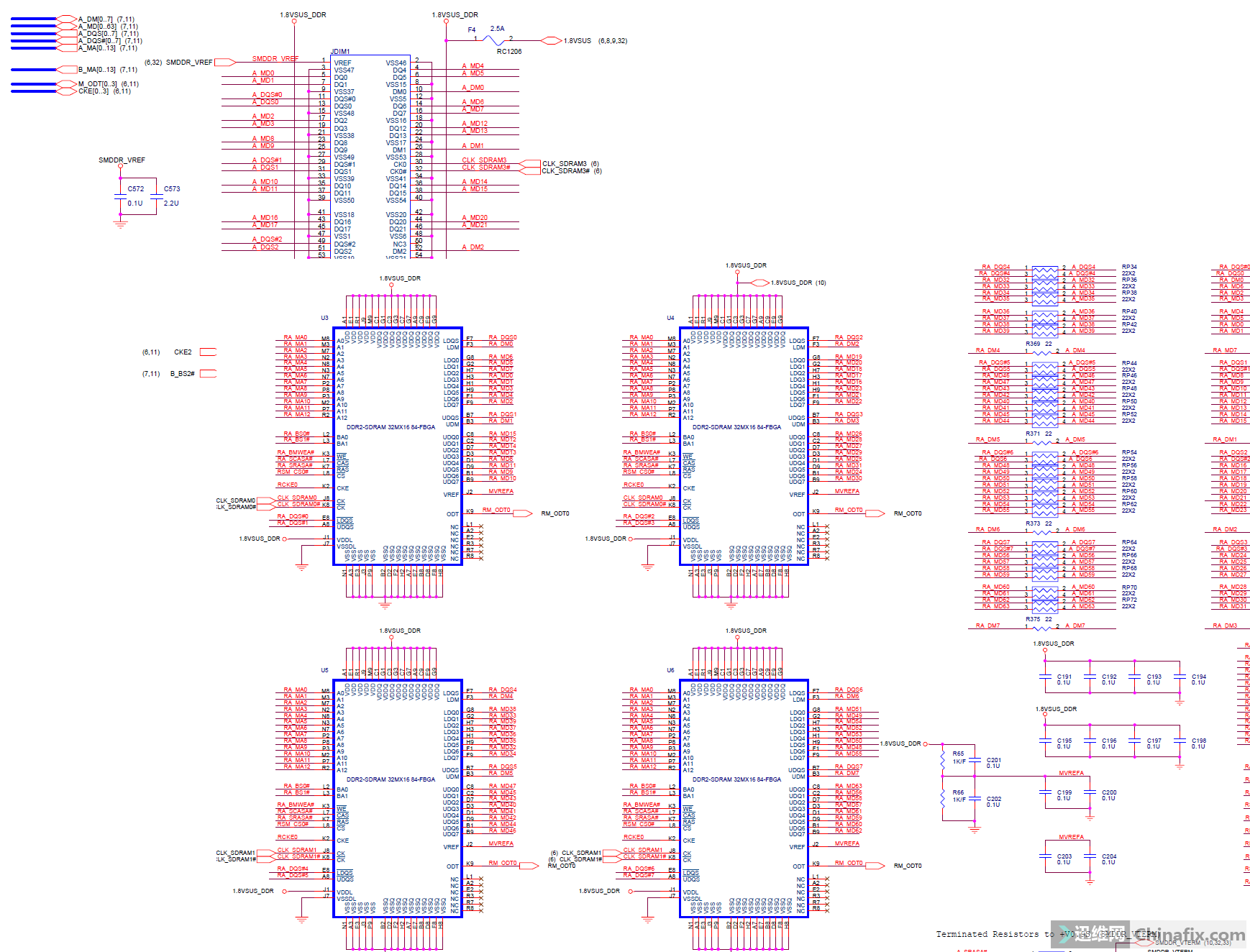Select the 1.8VSUS_DDR (10) off-page label
Screen dimensions: 1250x952
point(798,283)
